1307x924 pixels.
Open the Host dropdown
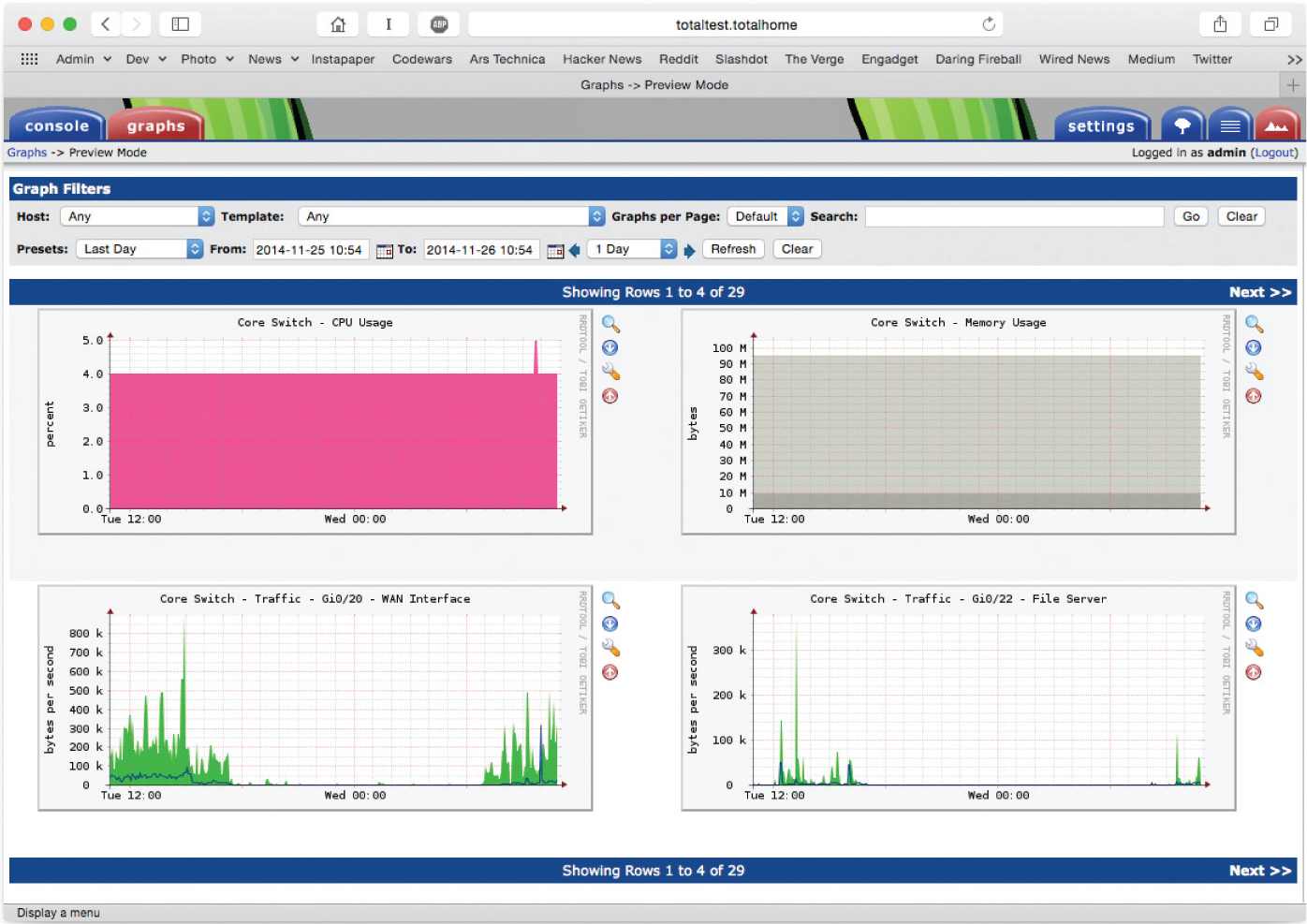point(137,216)
